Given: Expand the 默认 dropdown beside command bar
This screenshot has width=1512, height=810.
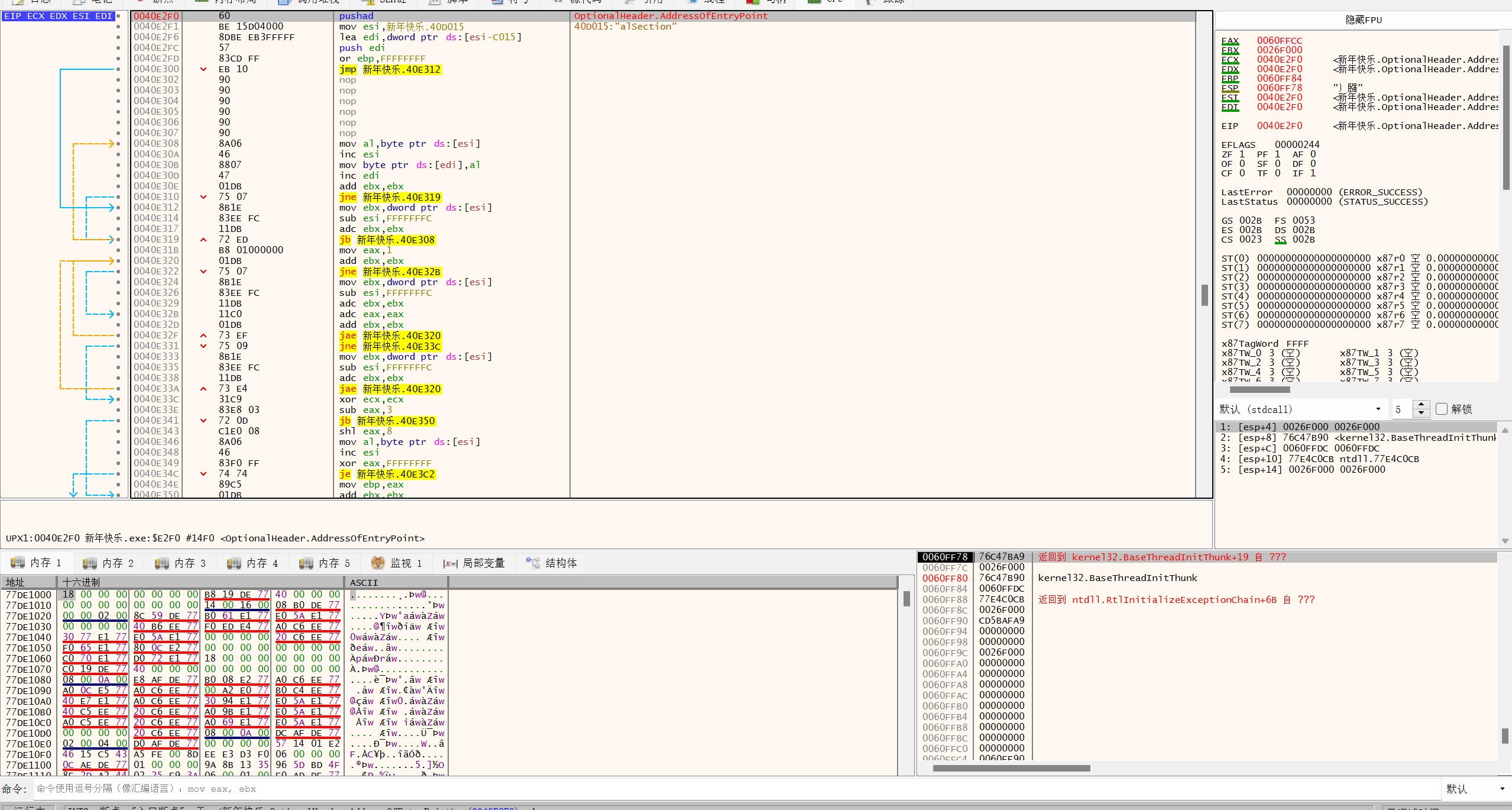Looking at the screenshot, I should point(1502,789).
